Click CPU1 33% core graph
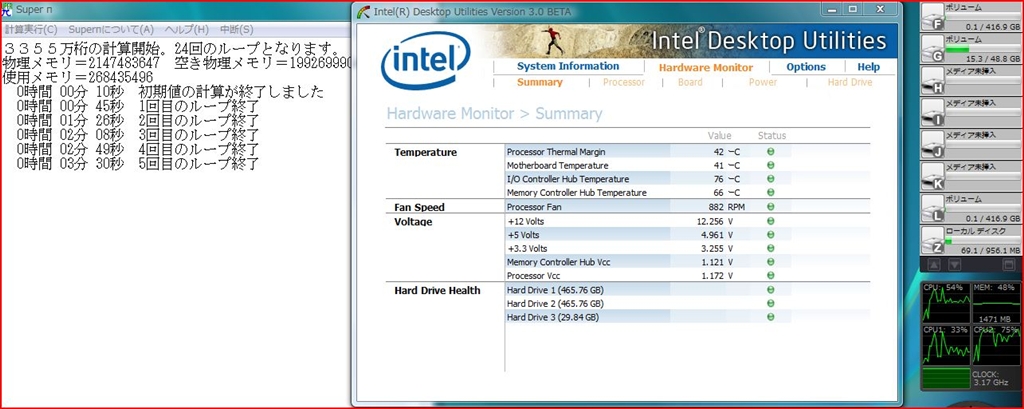This screenshot has height=409, width=1024. 946,345
